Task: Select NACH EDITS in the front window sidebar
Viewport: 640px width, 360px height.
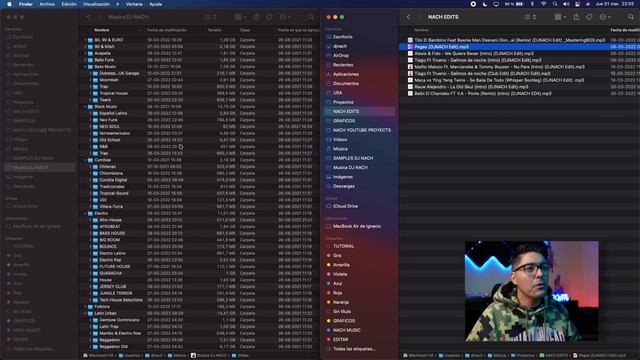Action: coord(360,111)
